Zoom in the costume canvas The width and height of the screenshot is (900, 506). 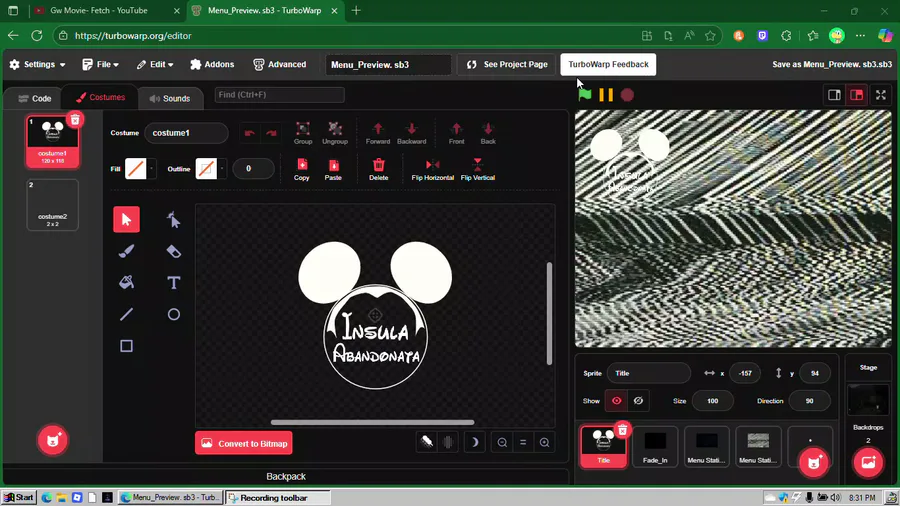click(544, 442)
